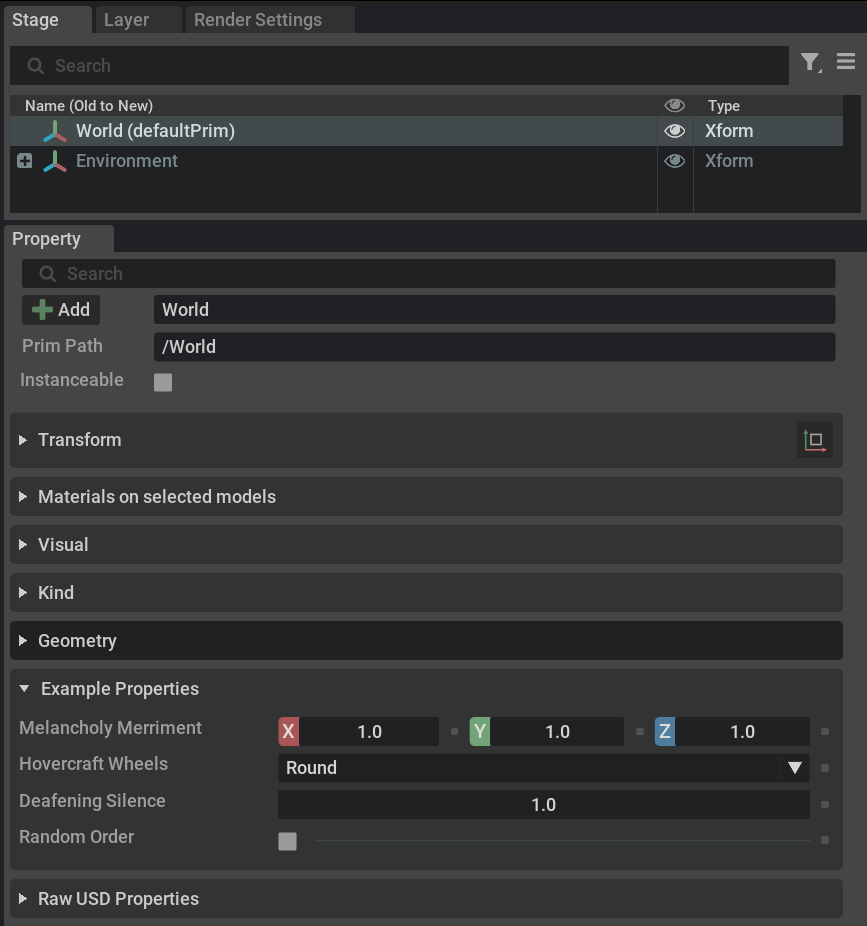Screen dimensions: 867x926
Task: Toggle visibility of the World prim
Action: pos(675,131)
